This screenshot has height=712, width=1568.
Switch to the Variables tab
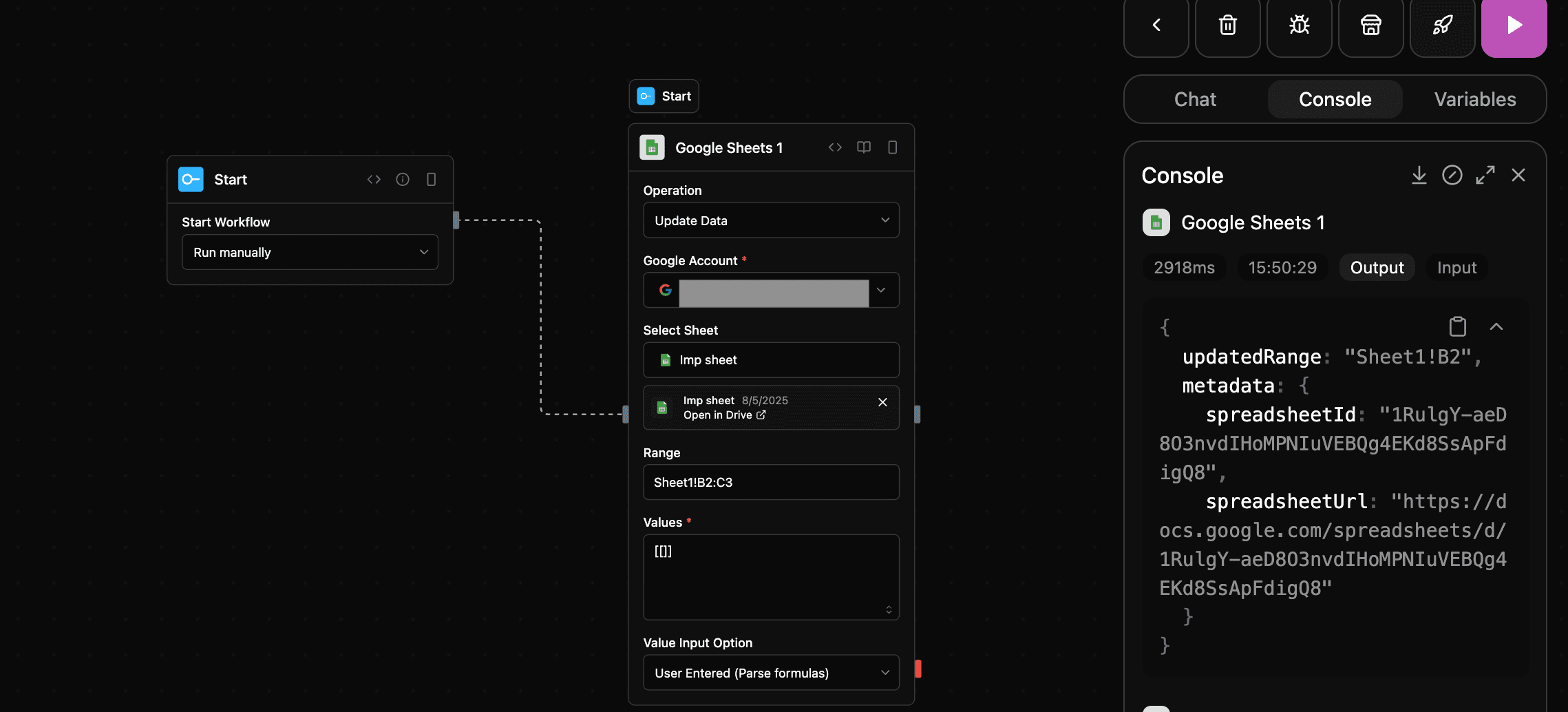click(1475, 99)
